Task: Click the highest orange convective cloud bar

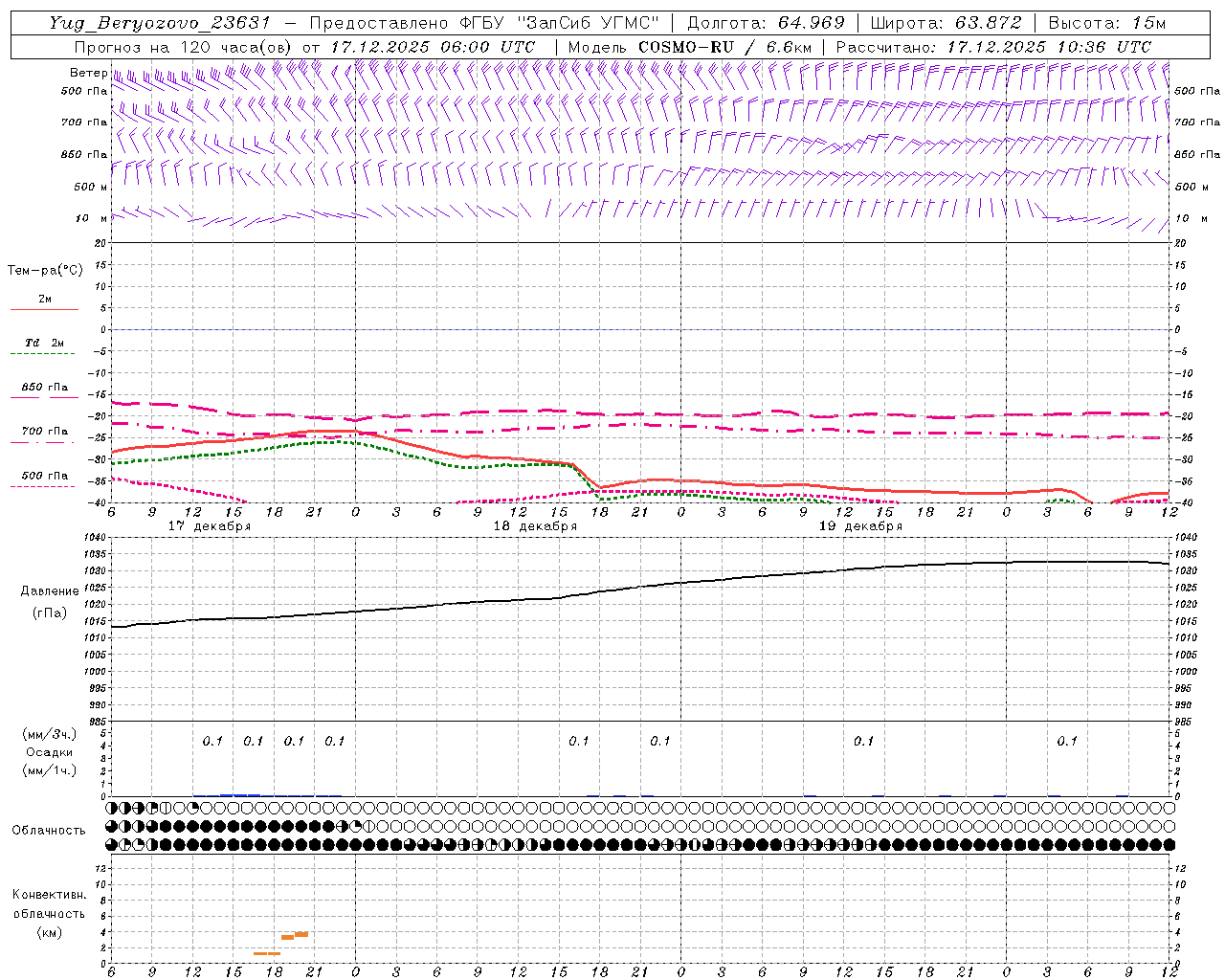Action: point(301,933)
